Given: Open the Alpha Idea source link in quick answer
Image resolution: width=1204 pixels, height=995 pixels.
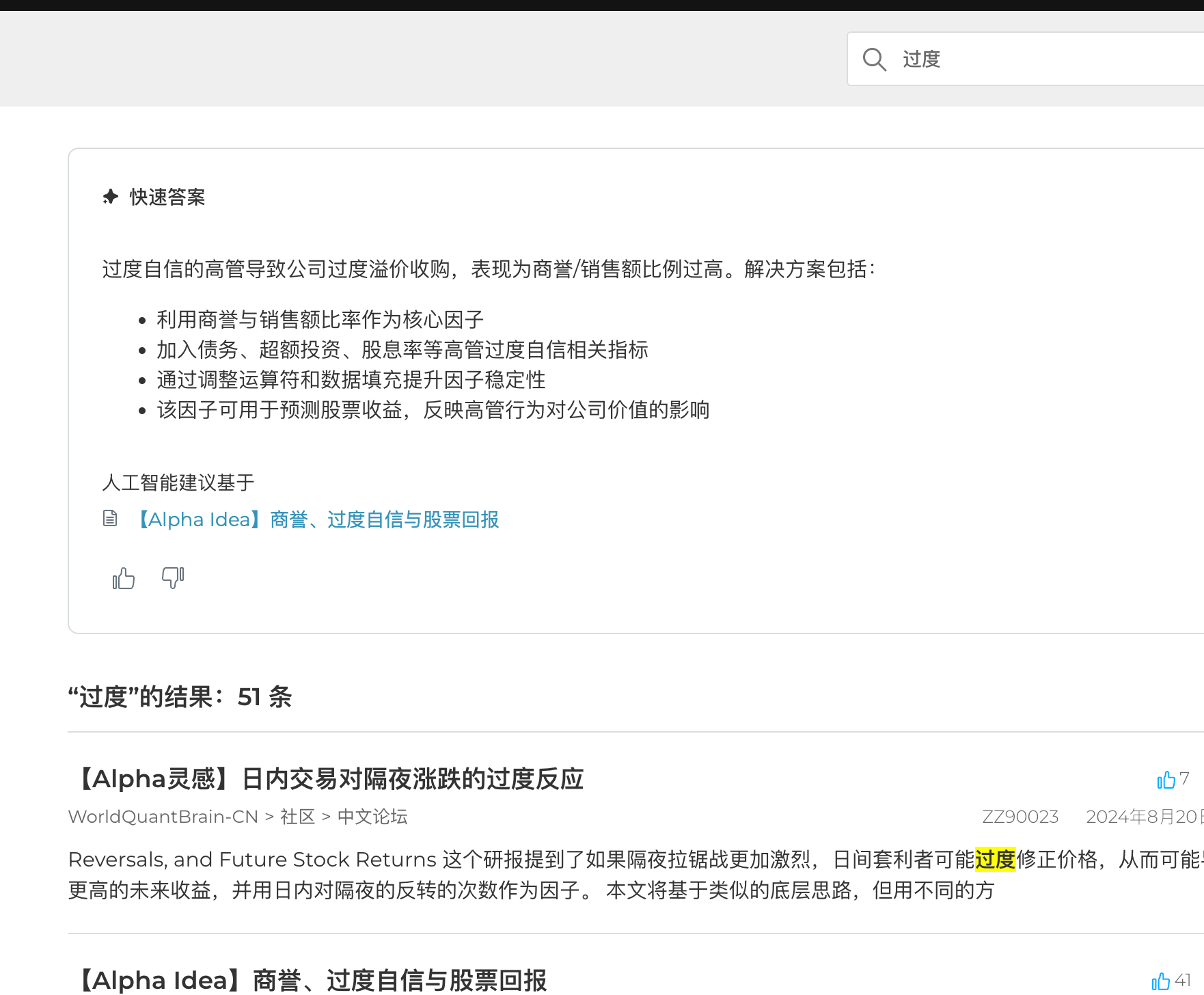Looking at the screenshot, I should [x=318, y=519].
